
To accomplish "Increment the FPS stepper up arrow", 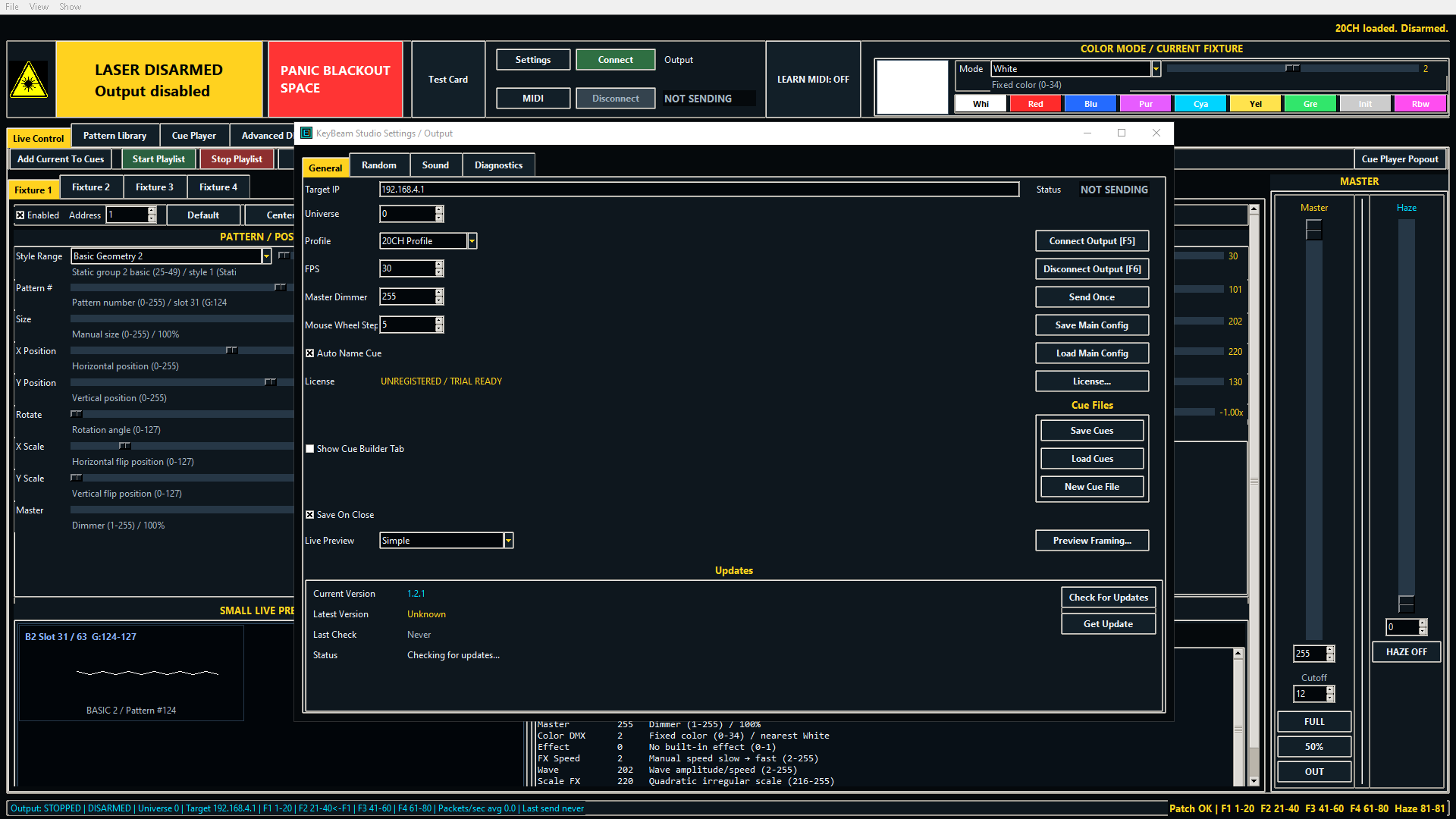I will pyautogui.click(x=439, y=265).
